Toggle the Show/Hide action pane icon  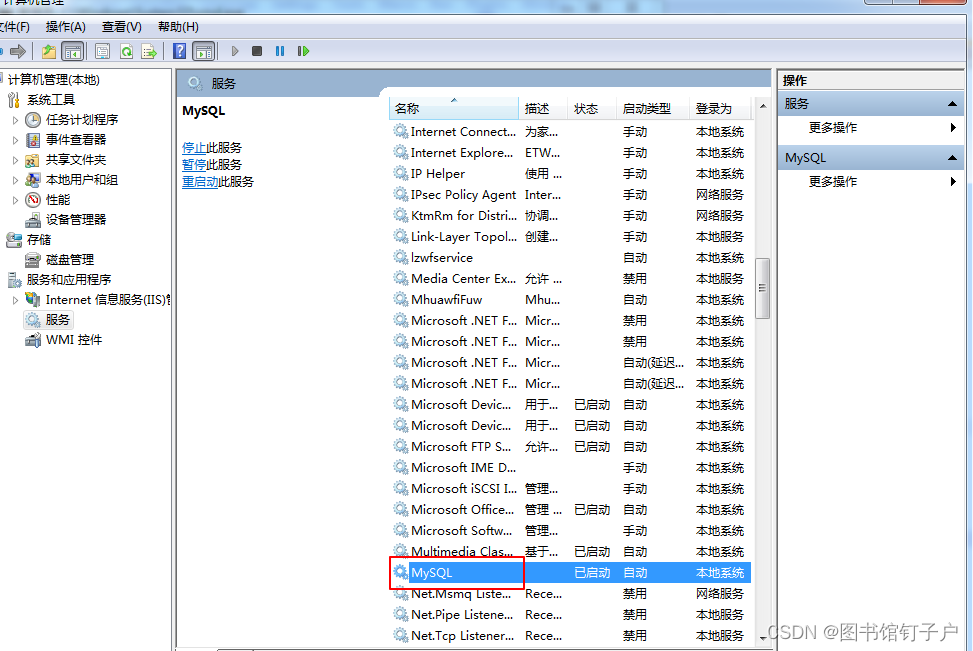(x=204, y=51)
